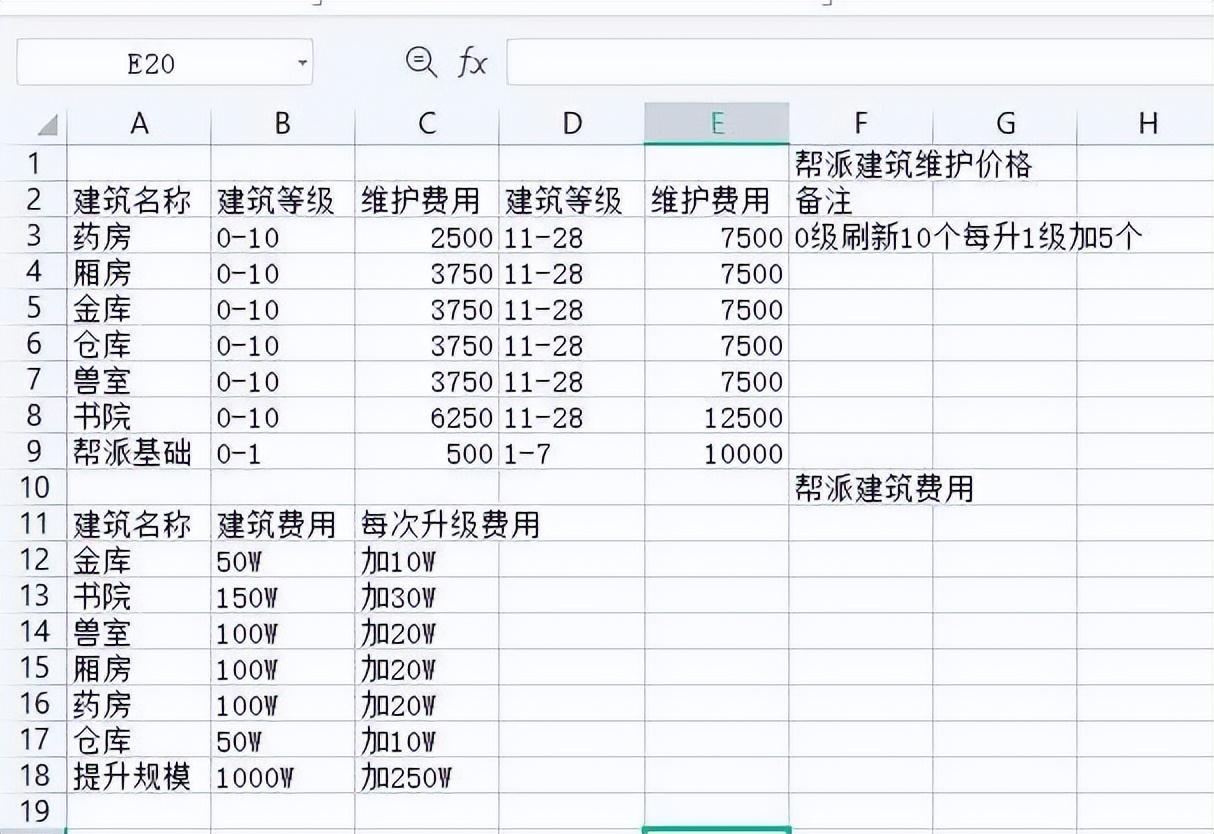Image resolution: width=1214 pixels, height=834 pixels.
Task: Click cell C13 containing 加30W
Action: pyautogui.click(x=427, y=597)
